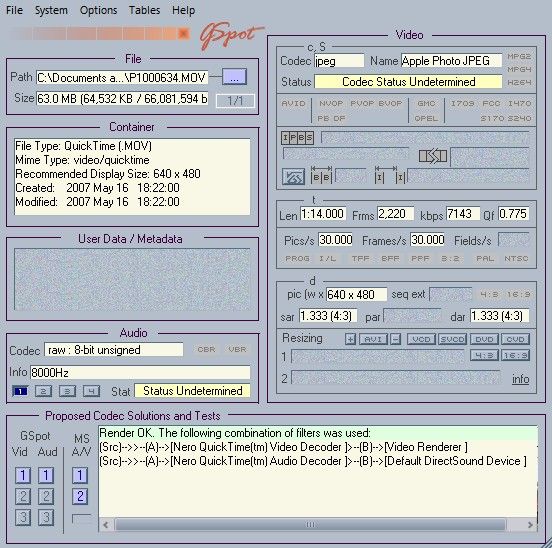Viewport: 552px width, 548px height.
Task: Click the plus icon next to AVI resizing
Action: [350, 339]
